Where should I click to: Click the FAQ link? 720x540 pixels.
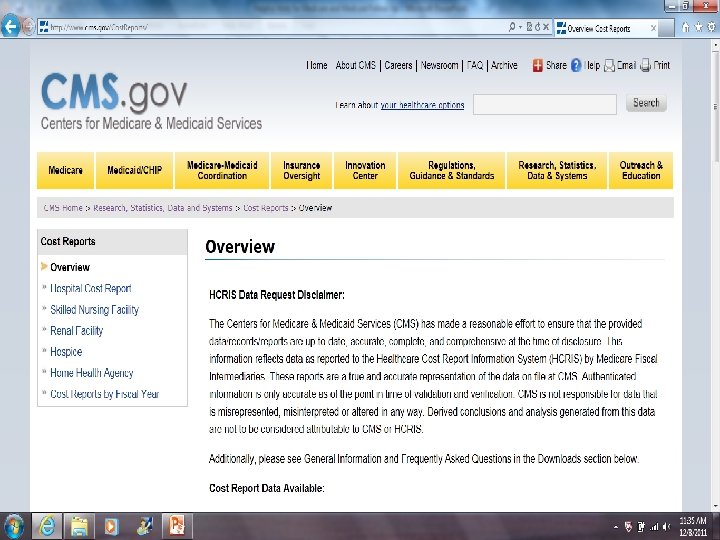tap(475, 65)
